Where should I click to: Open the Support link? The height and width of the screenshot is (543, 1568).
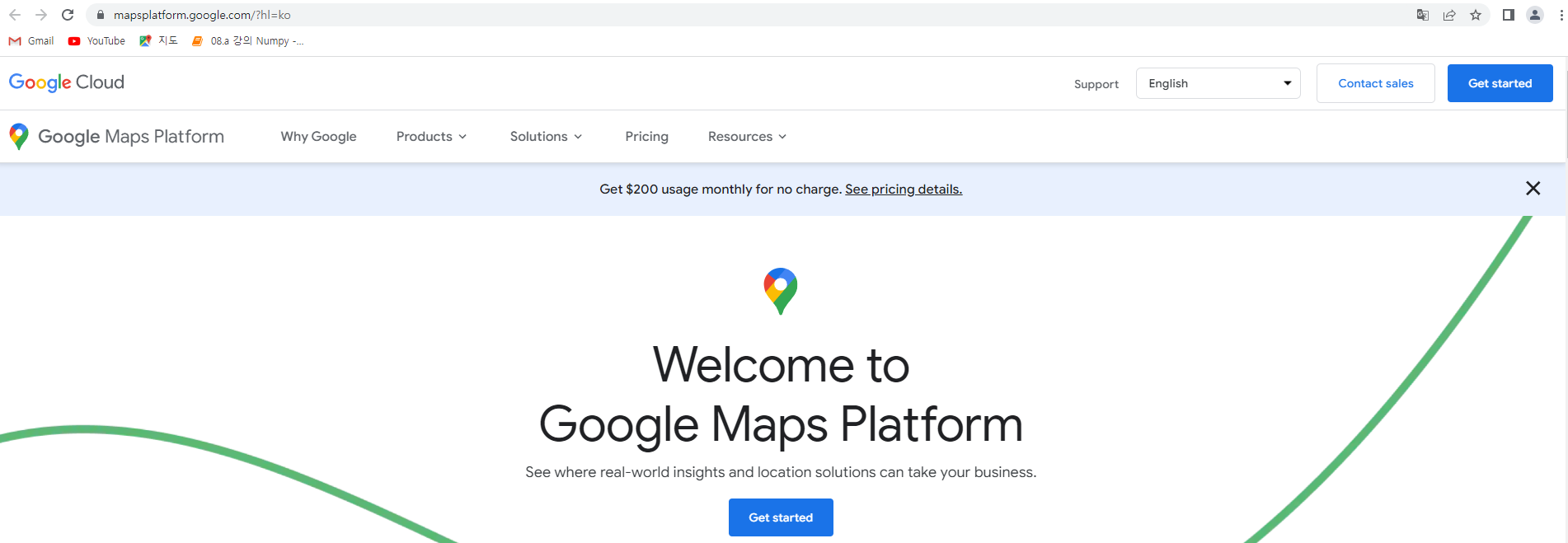click(x=1096, y=84)
